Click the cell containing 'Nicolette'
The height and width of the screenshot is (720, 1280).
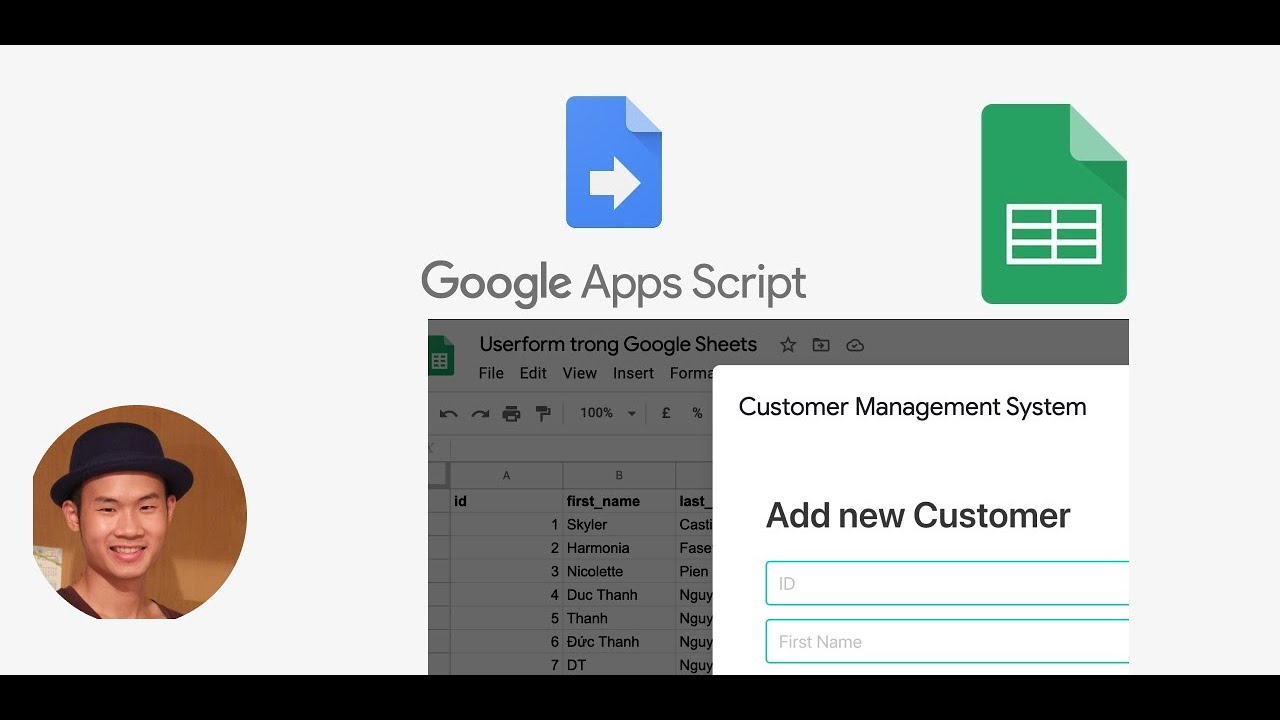619,571
